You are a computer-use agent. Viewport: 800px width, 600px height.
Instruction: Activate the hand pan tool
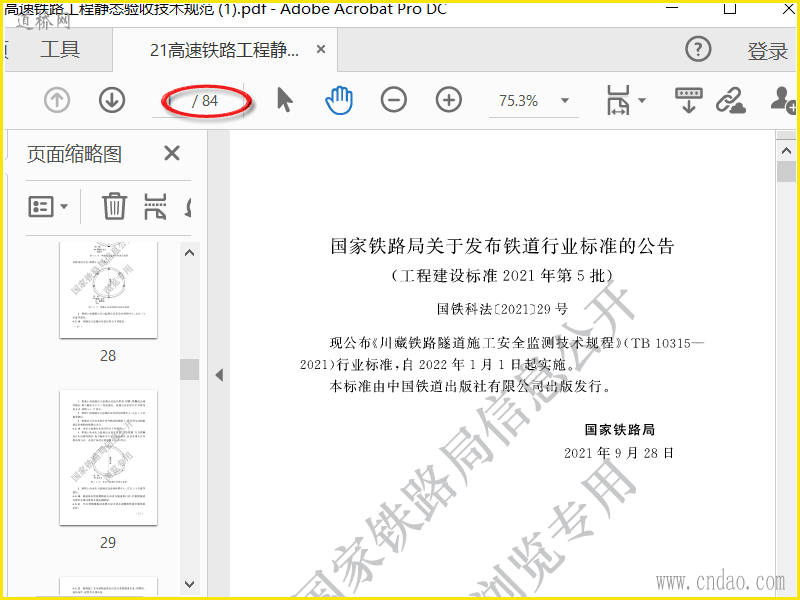tap(339, 100)
